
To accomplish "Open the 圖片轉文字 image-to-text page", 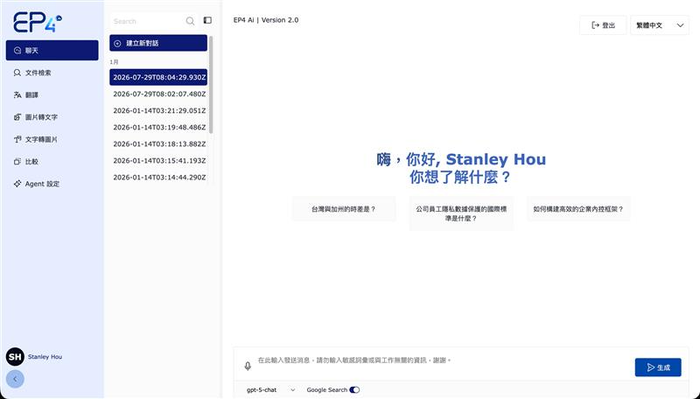I will coord(52,117).
